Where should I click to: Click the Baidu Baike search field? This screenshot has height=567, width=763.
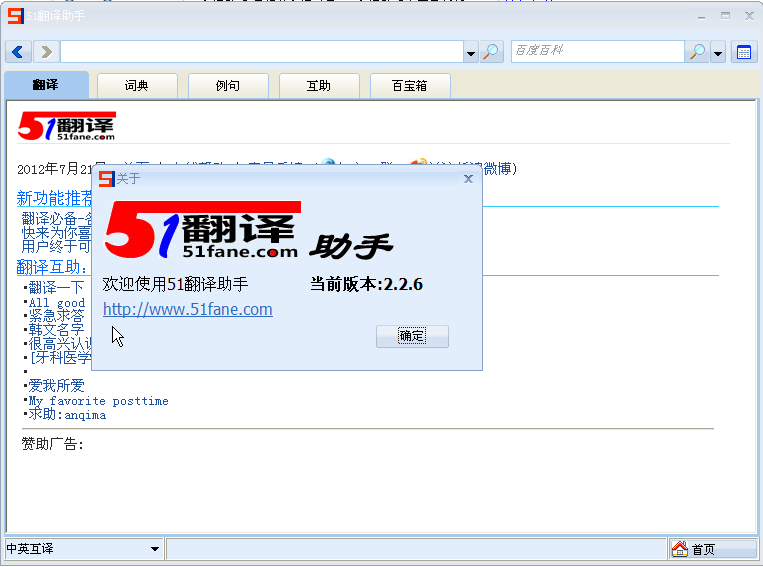tap(598, 51)
